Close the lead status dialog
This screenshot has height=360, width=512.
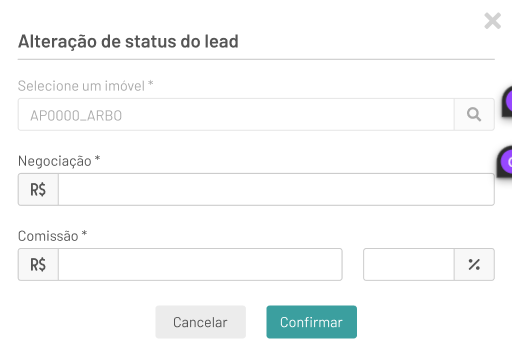click(x=492, y=21)
